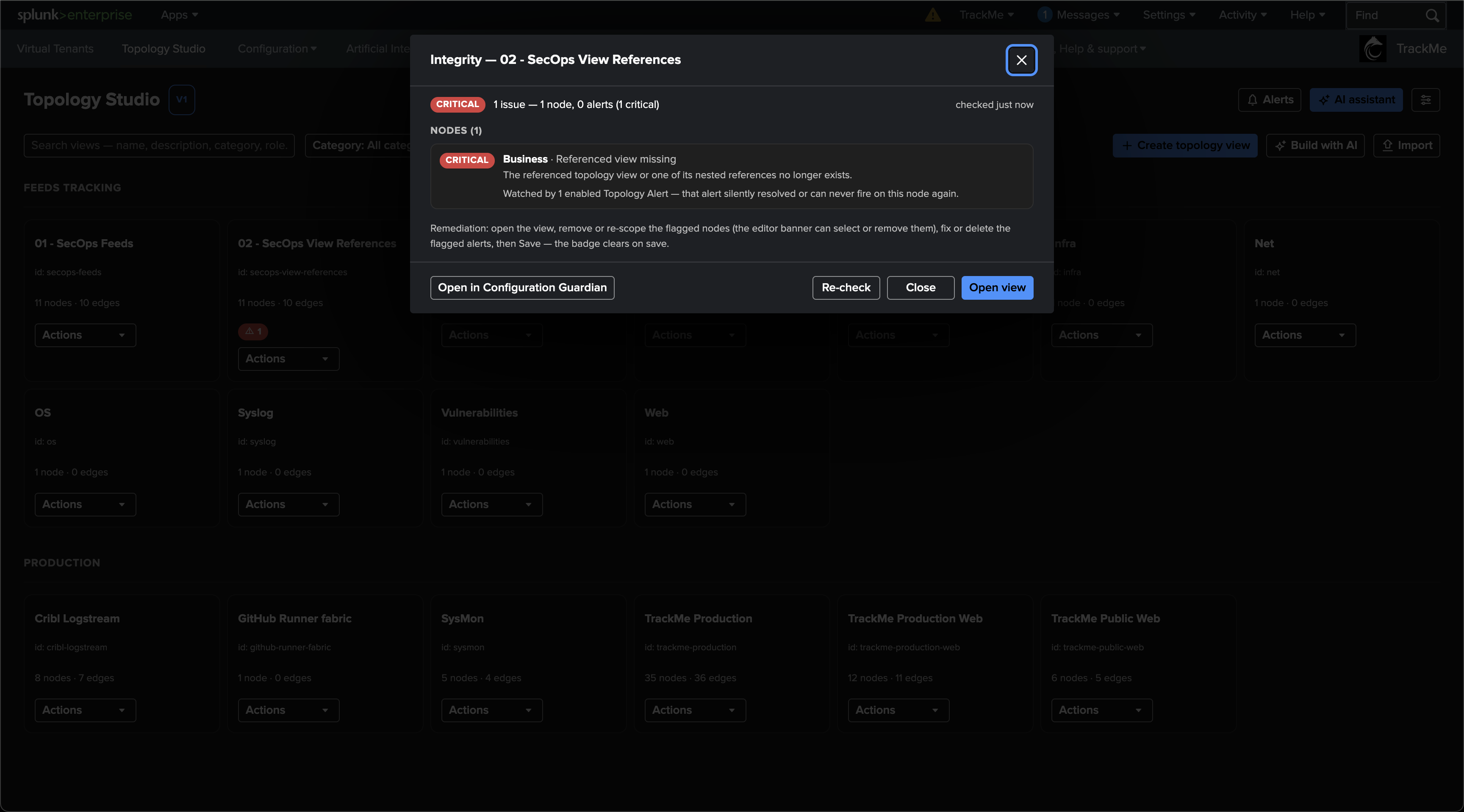Expand the Actions dropdown for TrackMe Production

695,710
